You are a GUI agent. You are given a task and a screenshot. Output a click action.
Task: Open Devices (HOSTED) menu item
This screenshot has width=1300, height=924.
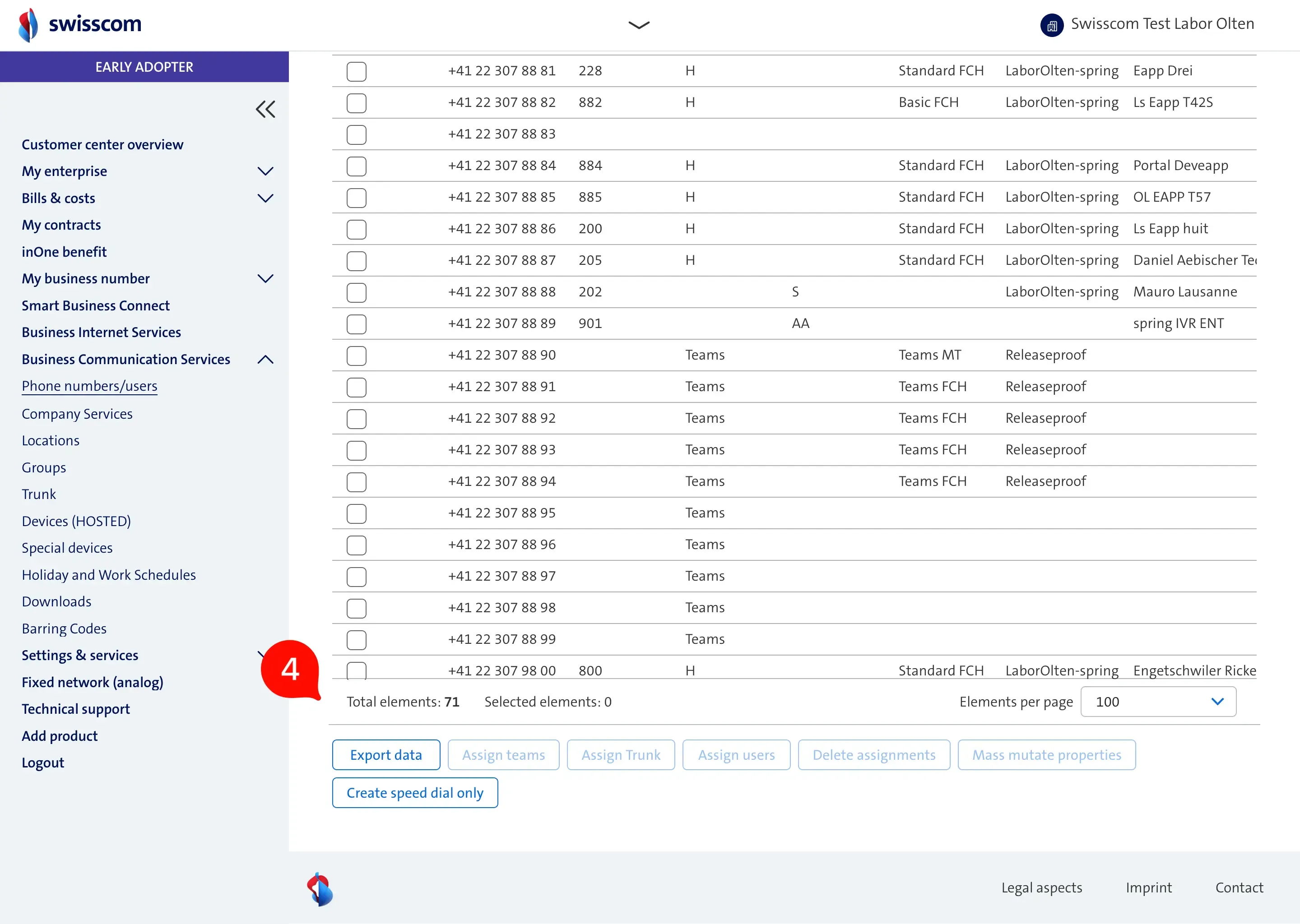click(76, 521)
